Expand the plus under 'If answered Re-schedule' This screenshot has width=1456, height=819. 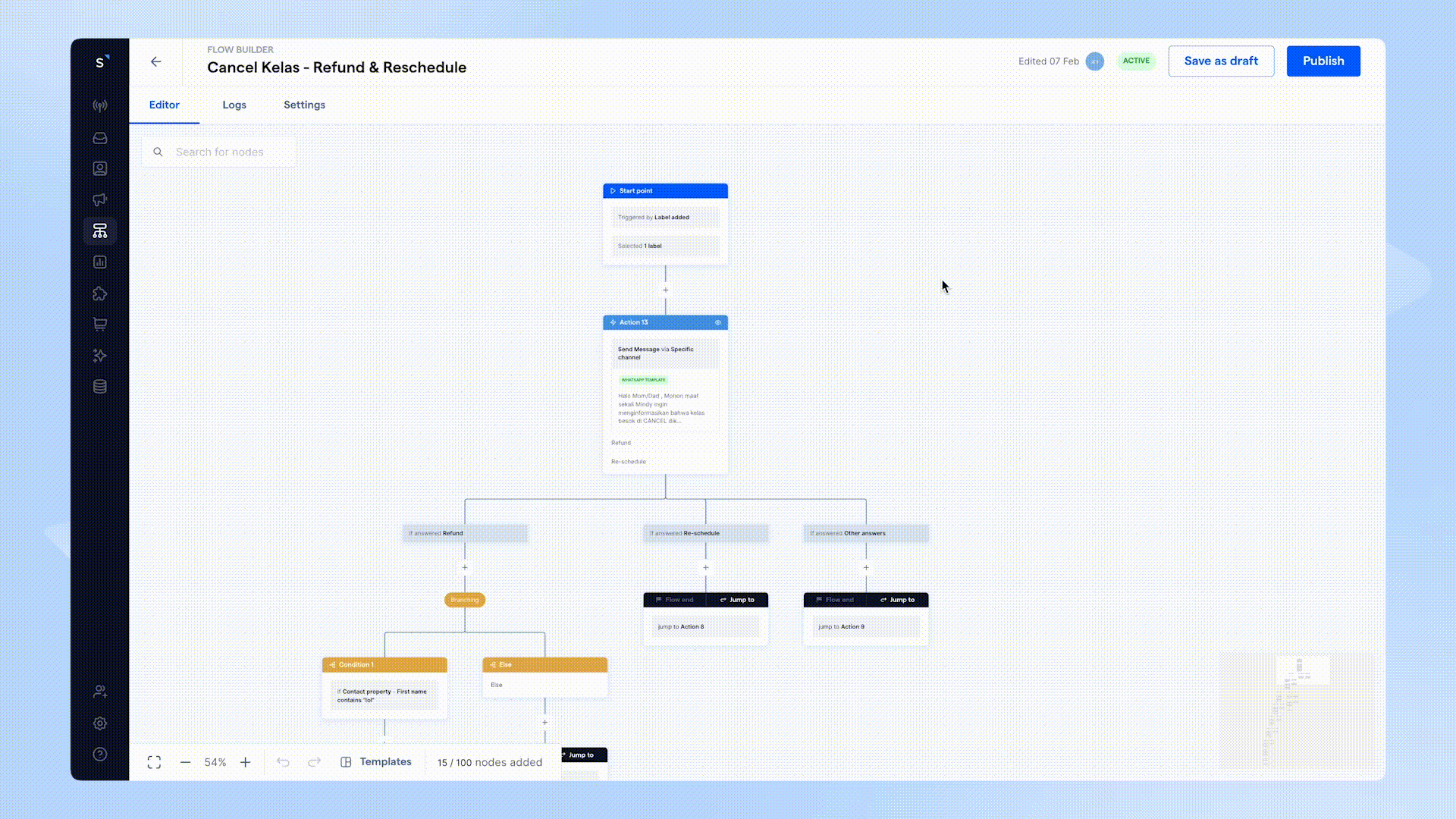click(x=704, y=567)
